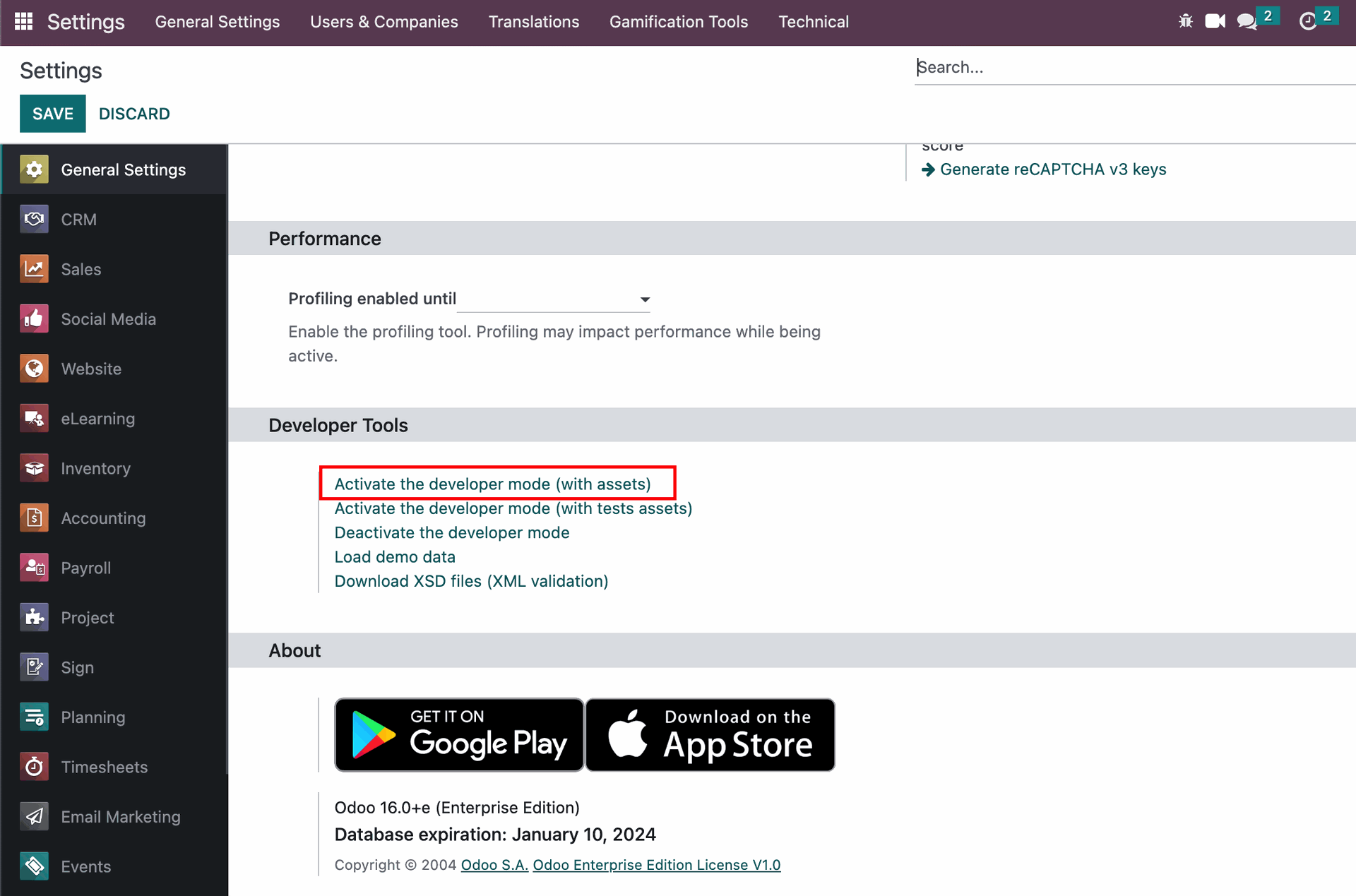Image resolution: width=1356 pixels, height=896 pixels.
Task: Open Odoo Enterprise Edition License V1.0 link
Action: click(x=657, y=865)
